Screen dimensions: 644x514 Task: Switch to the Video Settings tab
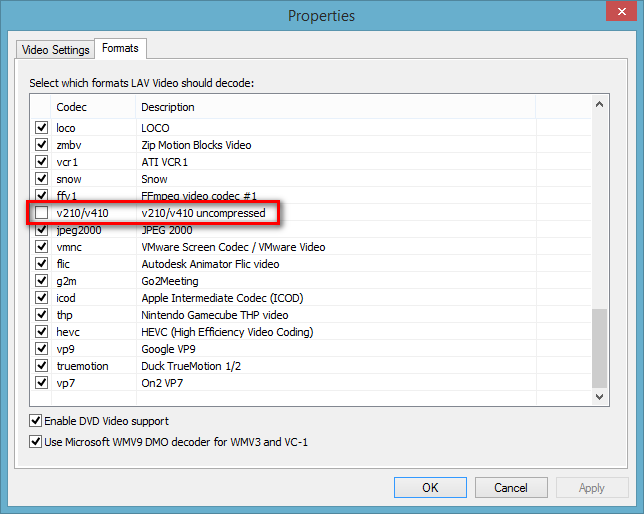click(x=55, y=49)
